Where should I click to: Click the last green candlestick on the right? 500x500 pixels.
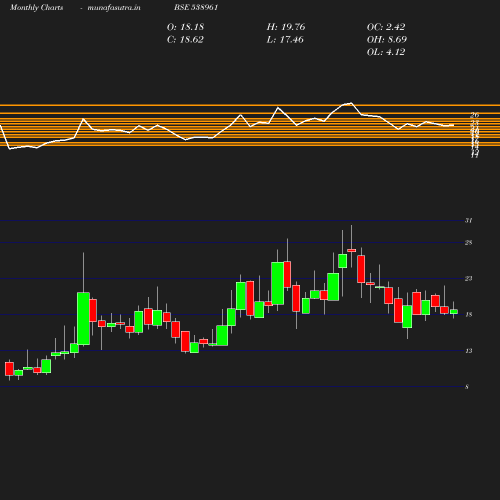[x=454, y=312]
